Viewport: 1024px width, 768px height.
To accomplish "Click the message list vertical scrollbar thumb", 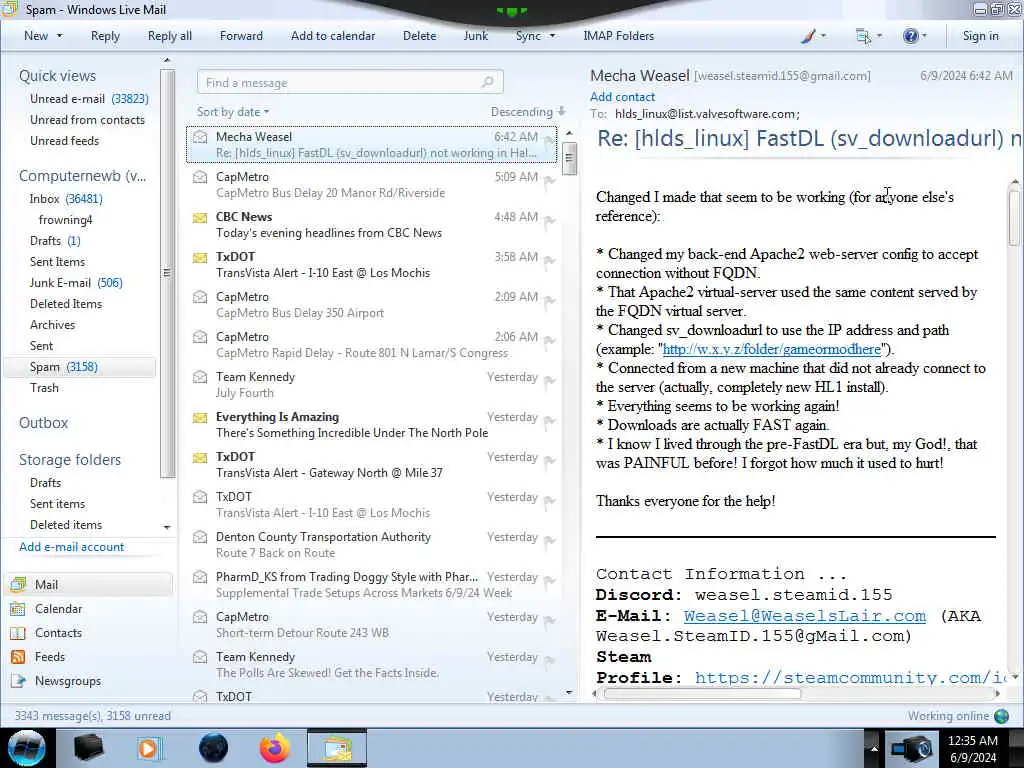I will (569, 157).
